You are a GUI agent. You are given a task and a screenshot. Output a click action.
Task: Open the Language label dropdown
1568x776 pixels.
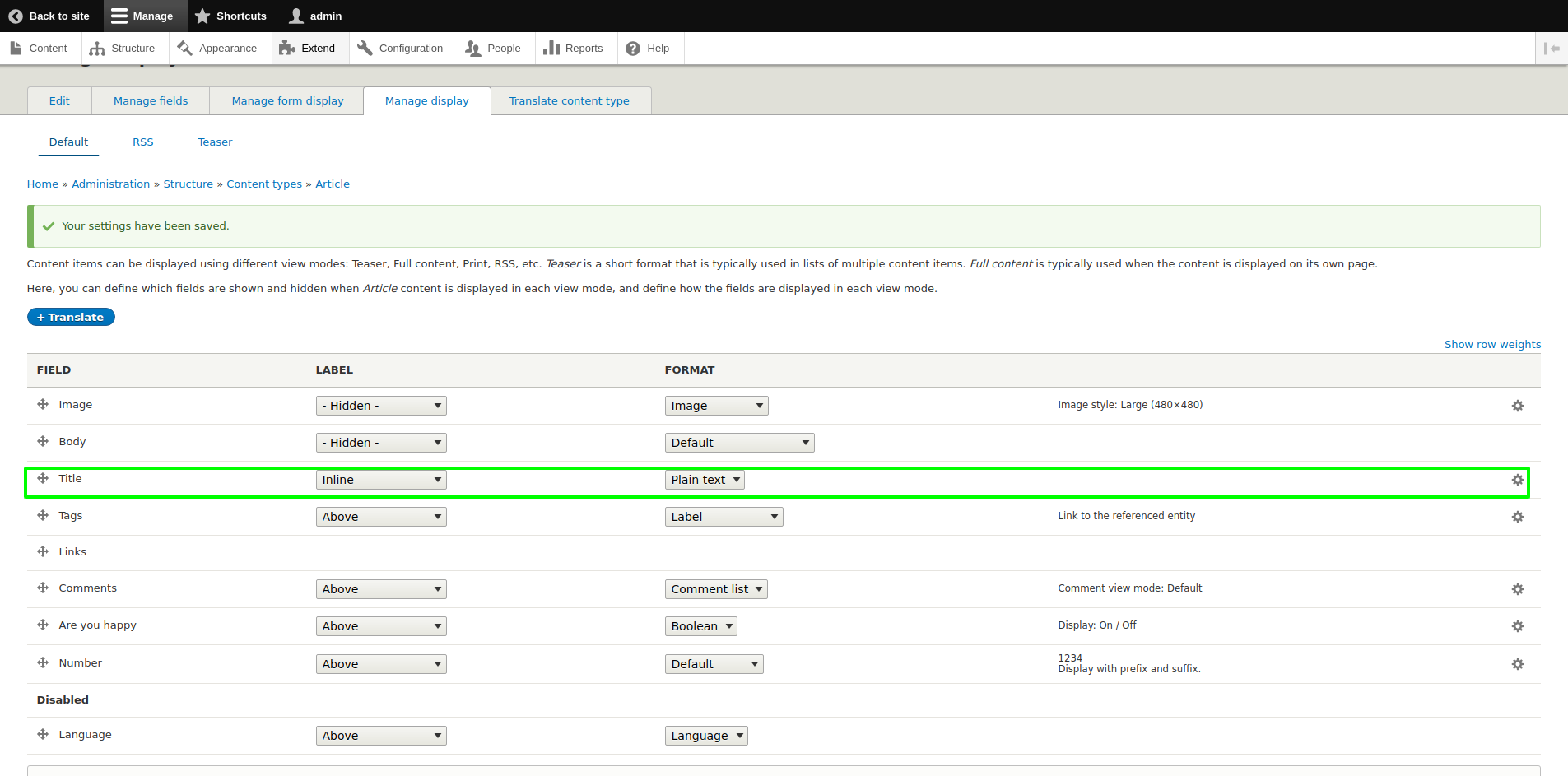point(380,735)
